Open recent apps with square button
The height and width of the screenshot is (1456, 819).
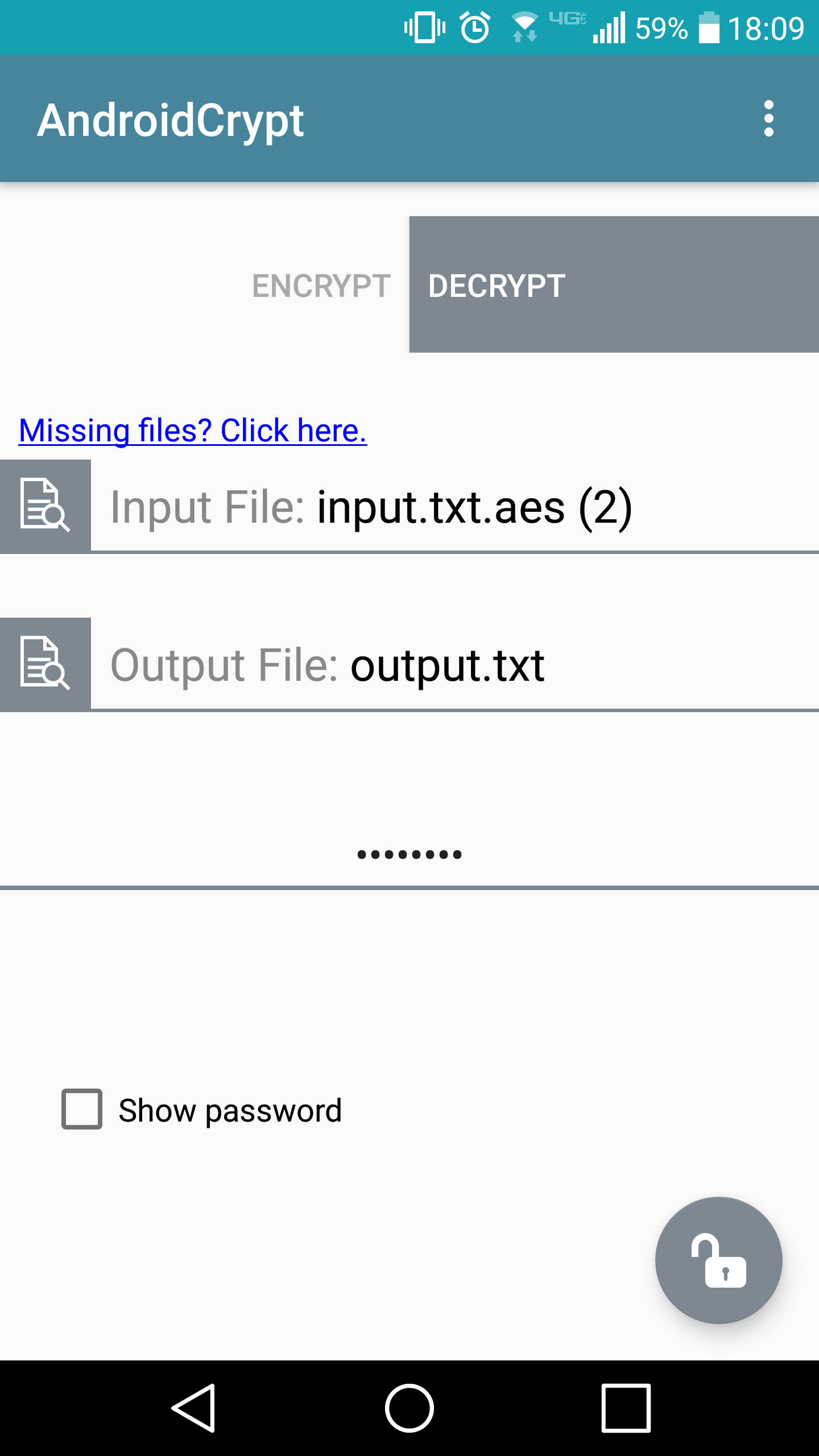click(626, 1408)
